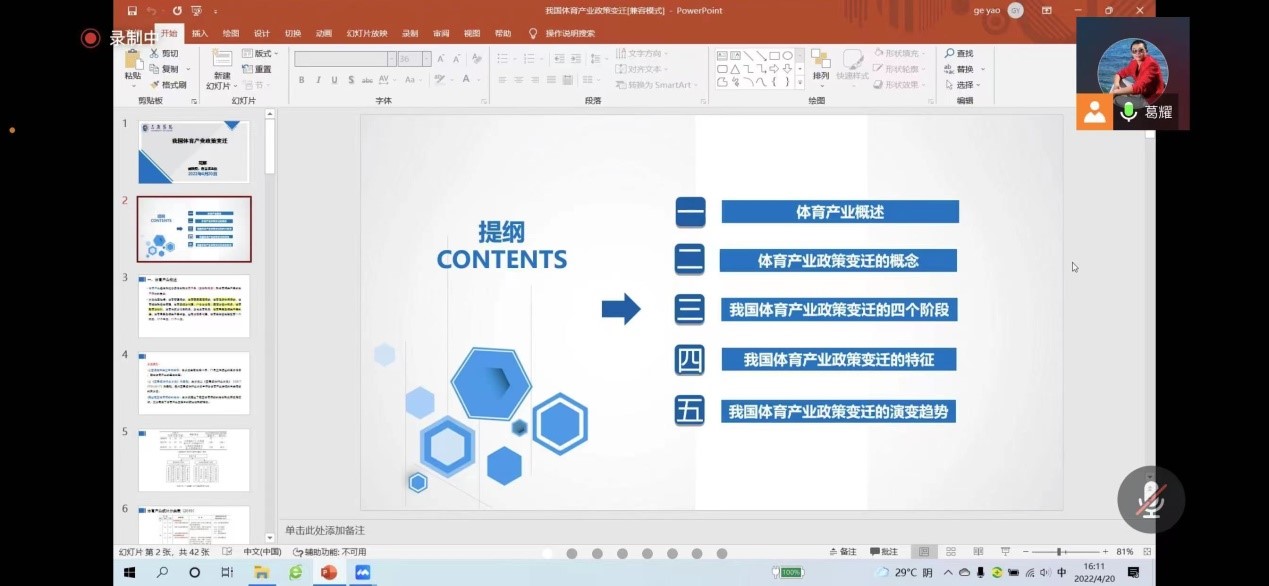
Task: Click the Reset (重置) button
Action: 257,69
